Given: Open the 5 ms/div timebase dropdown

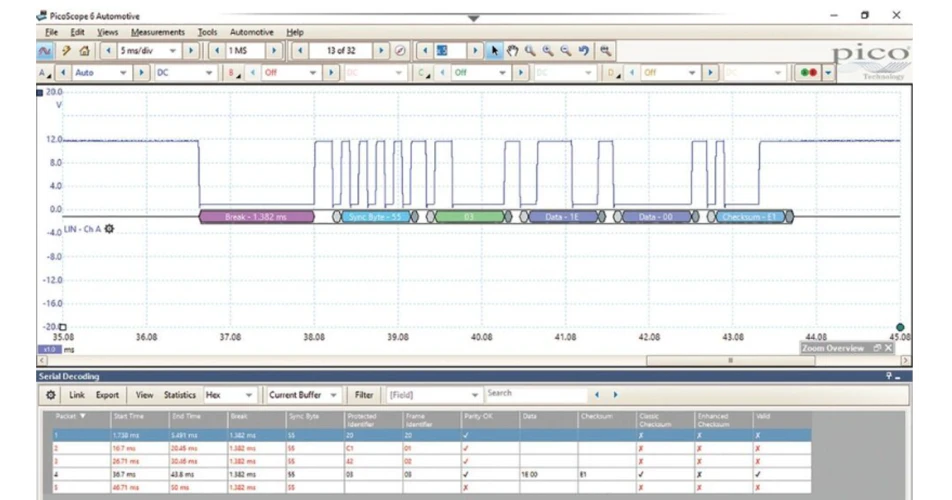Looking at the screenshot, I should point(173,51).
